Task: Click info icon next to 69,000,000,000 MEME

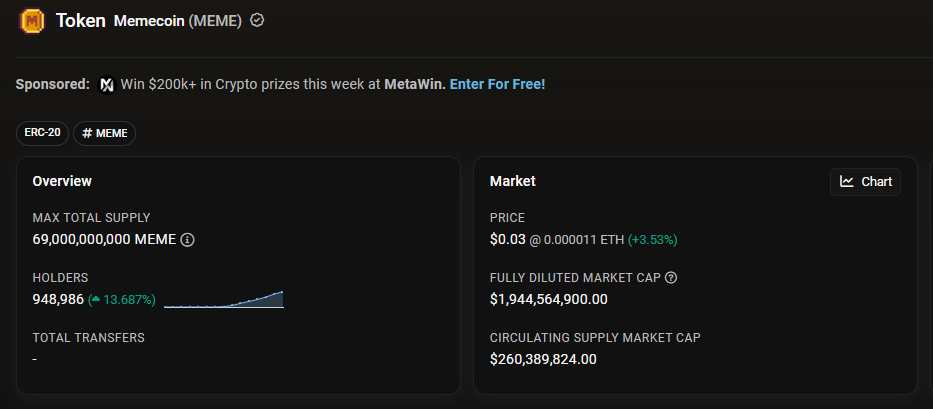Action: pyautogui.click(x=187, y=240)
